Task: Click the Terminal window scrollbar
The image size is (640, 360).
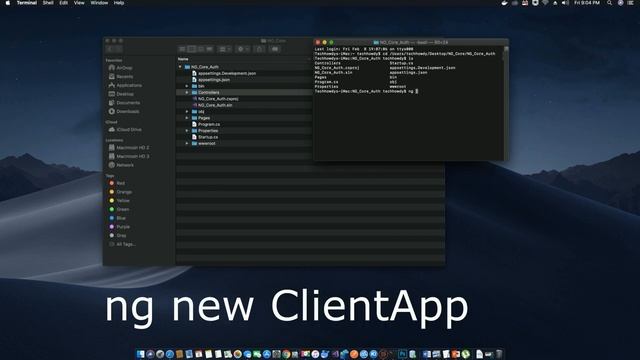Action: point(506,102)
